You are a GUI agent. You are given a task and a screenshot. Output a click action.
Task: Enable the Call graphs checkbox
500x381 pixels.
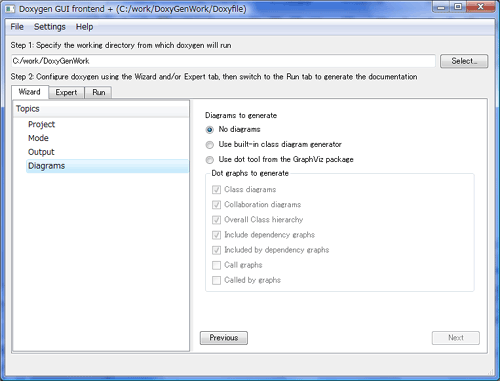[216, 265]
